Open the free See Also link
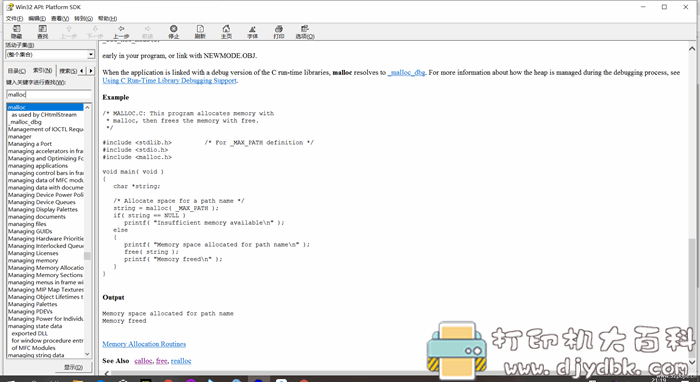 pos(162,361)
